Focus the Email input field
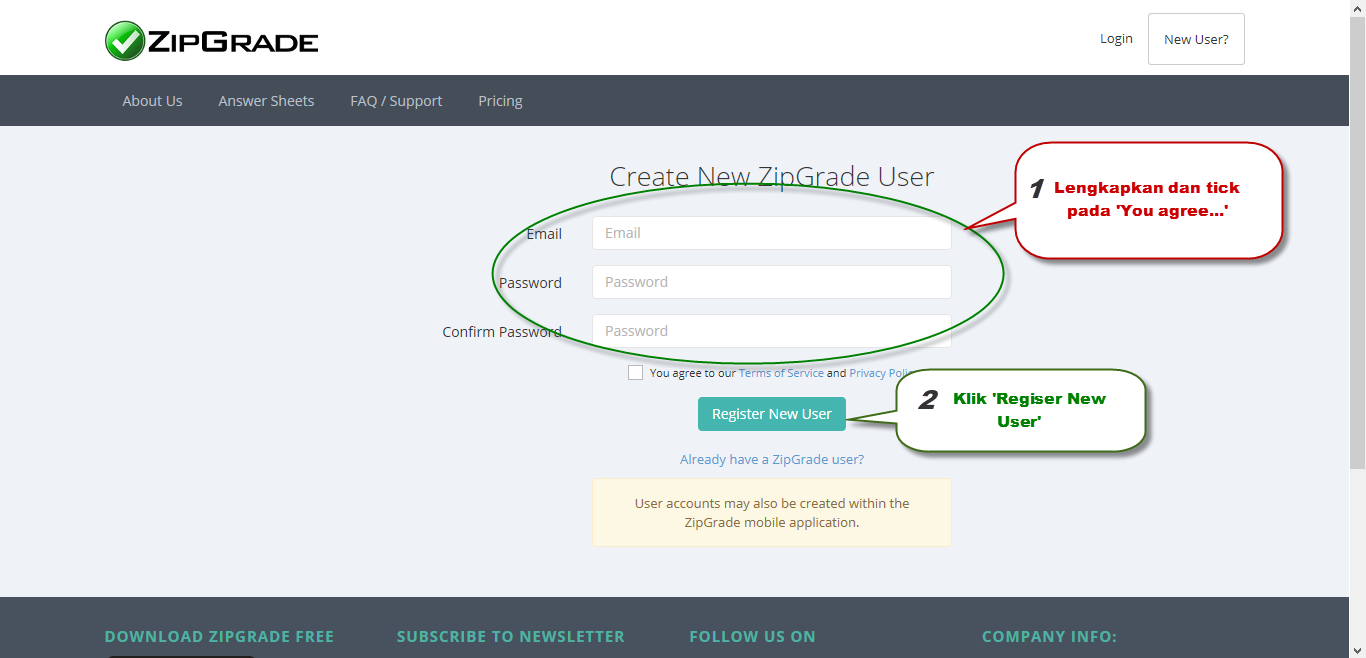 [x=771, y=233]
